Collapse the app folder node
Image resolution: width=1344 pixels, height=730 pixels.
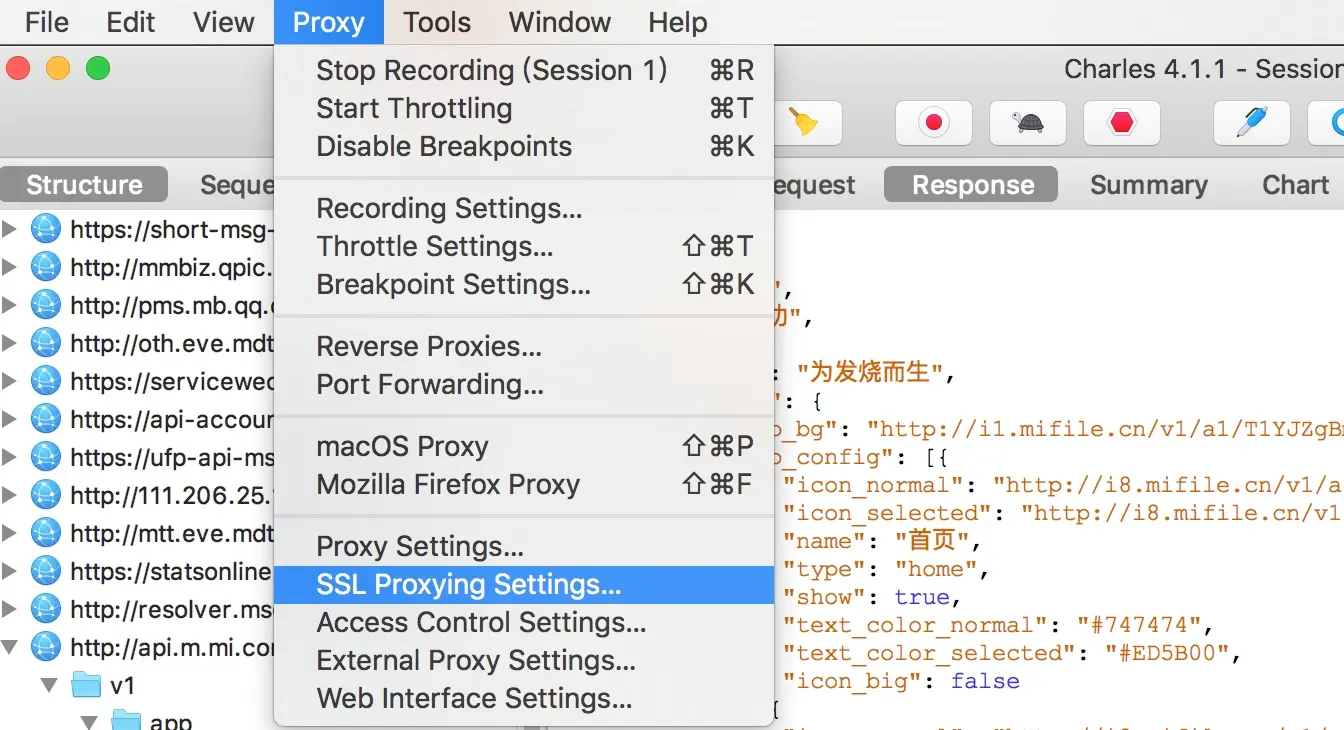pos(88,722)
